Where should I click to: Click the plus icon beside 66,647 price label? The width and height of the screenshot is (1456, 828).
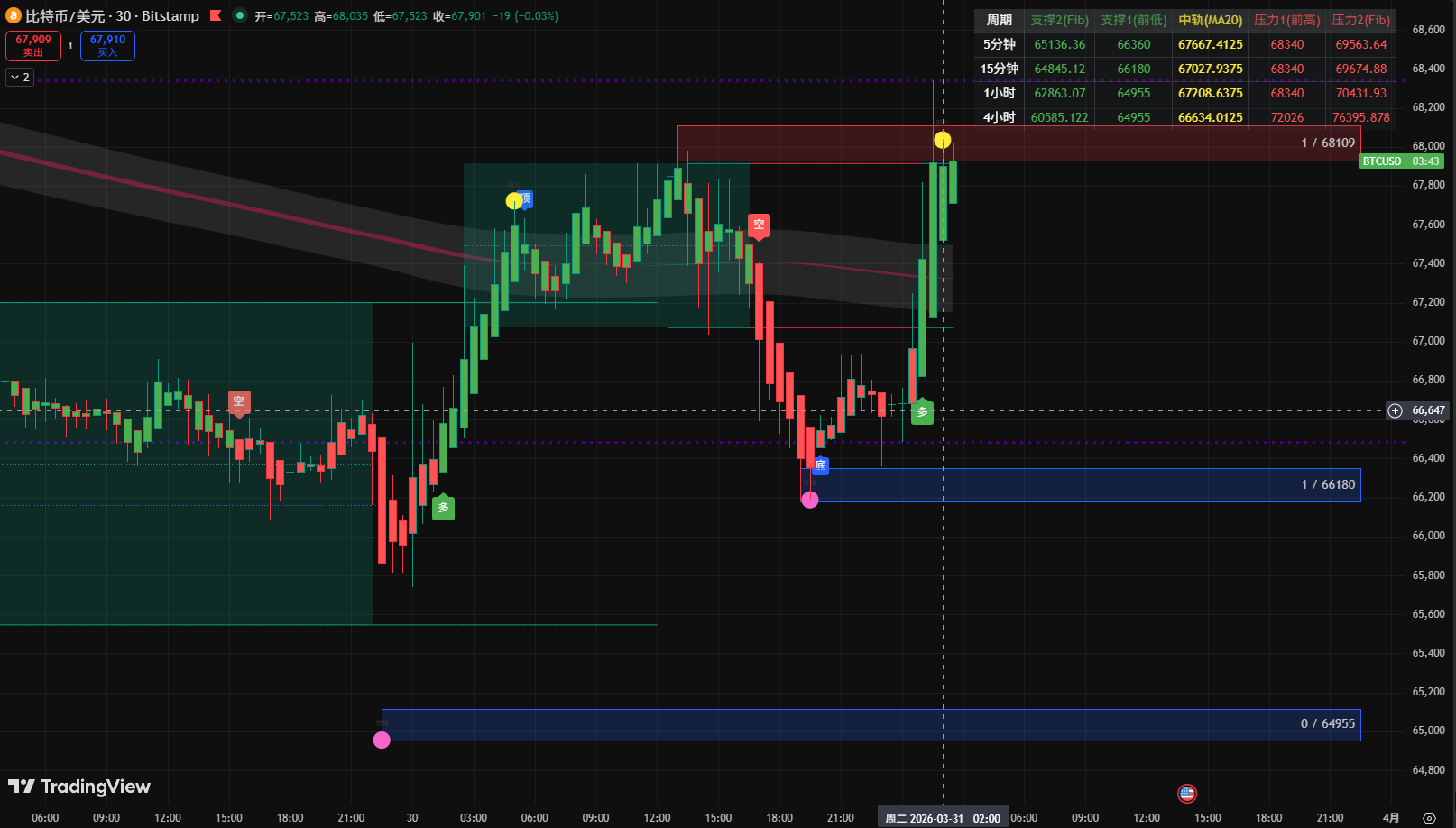[1396, 410]
